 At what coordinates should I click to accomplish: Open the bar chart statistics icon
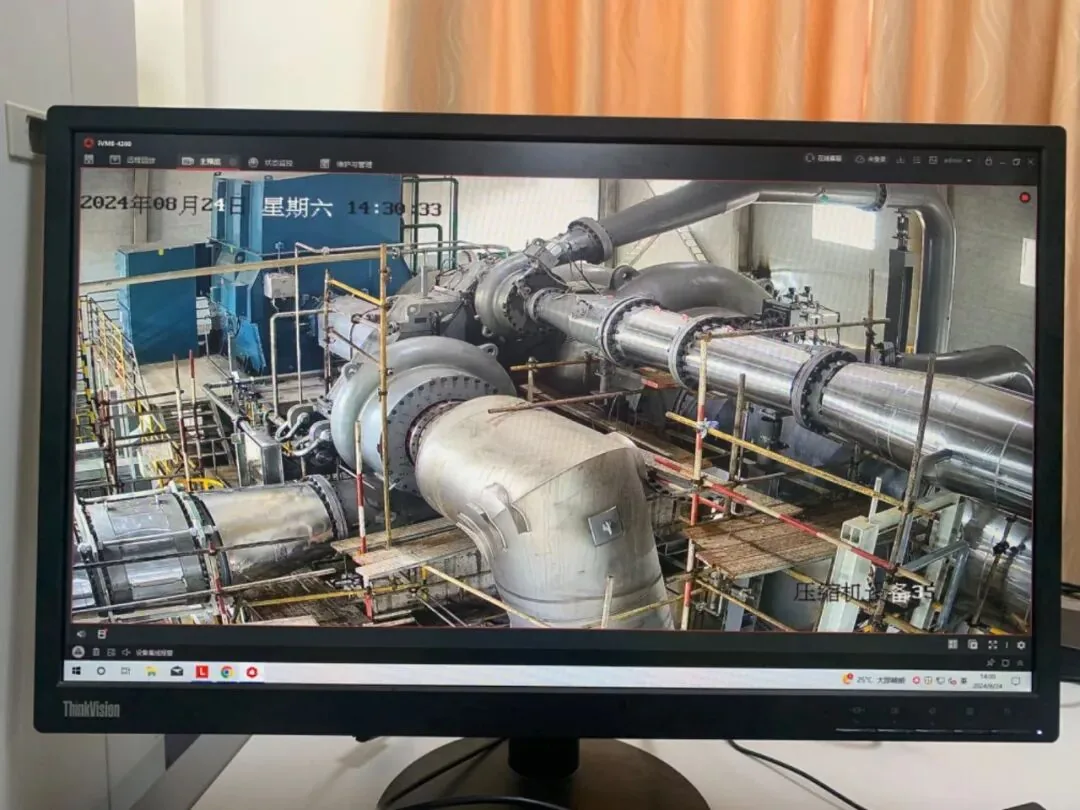(x=900, y=160)
